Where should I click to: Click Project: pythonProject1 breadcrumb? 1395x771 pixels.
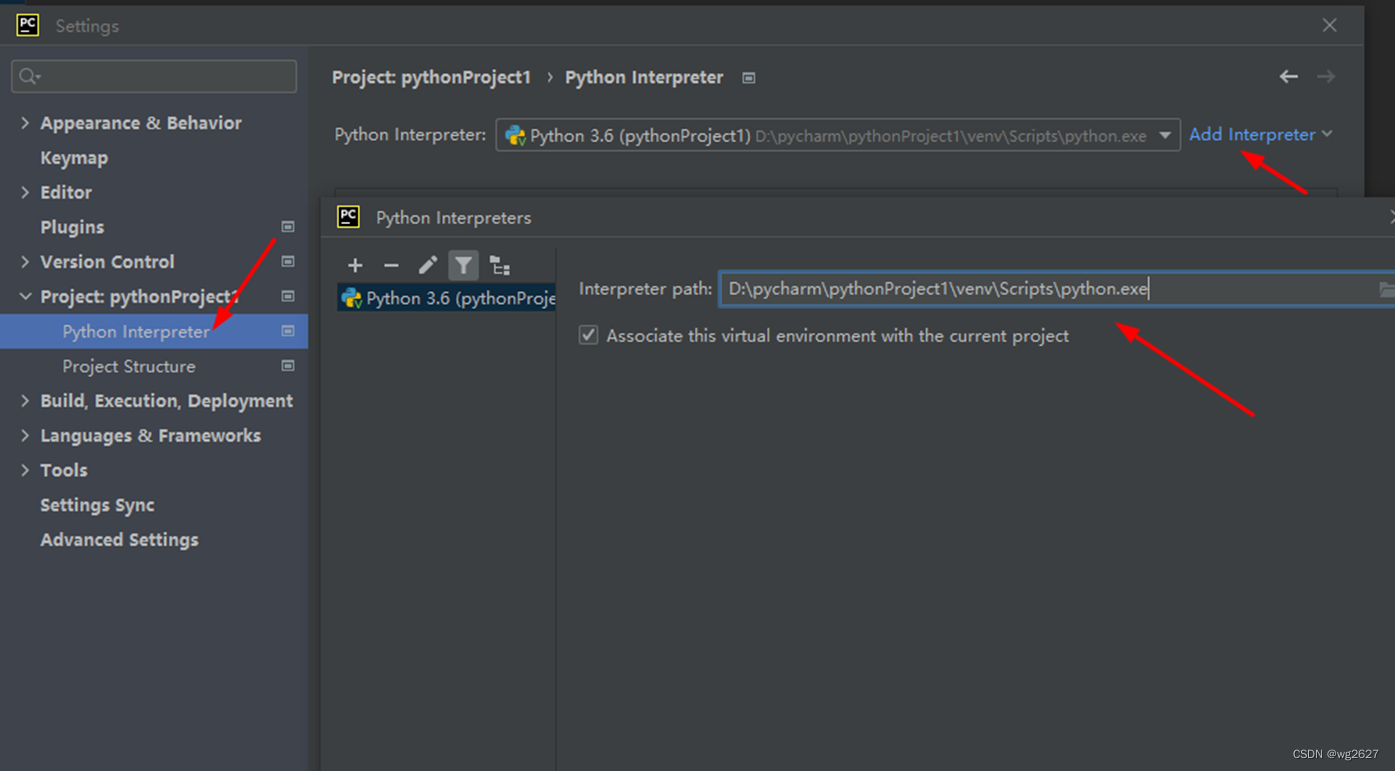pos(431,77)
